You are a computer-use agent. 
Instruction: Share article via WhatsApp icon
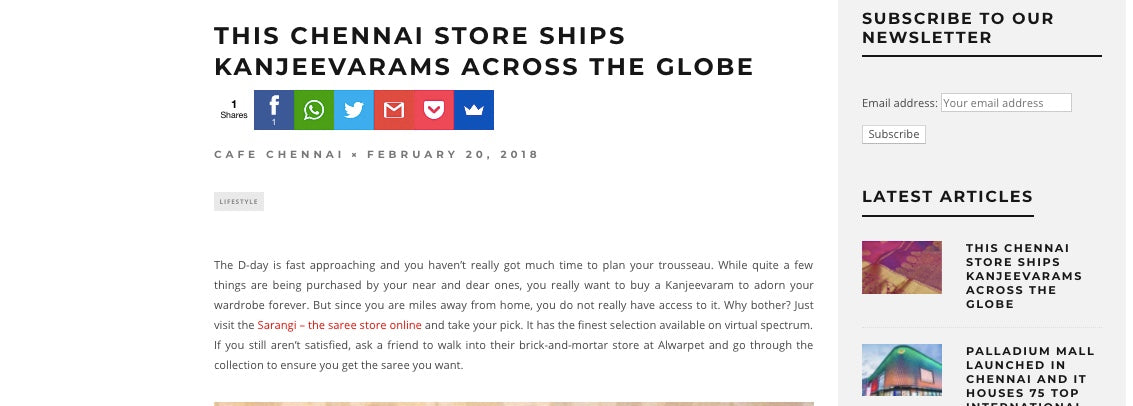(x=314, y=110)
